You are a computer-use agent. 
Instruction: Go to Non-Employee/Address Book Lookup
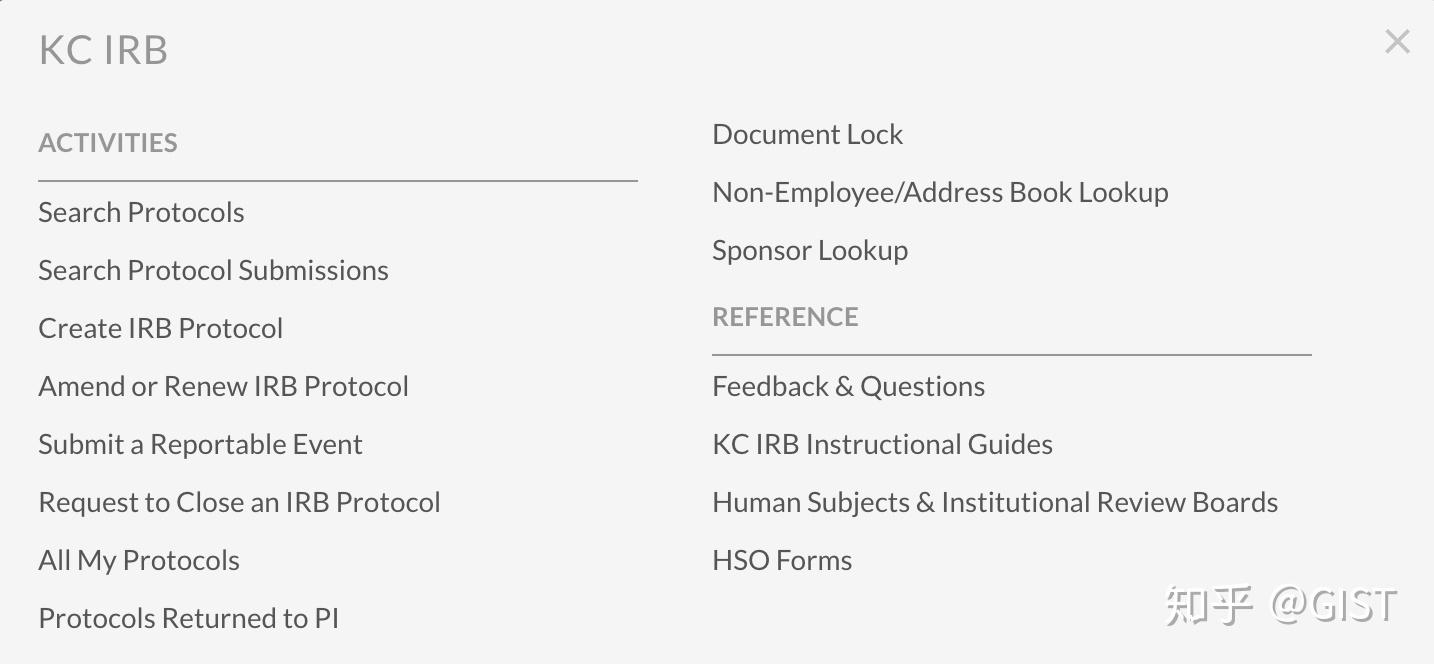click(940, 192)
